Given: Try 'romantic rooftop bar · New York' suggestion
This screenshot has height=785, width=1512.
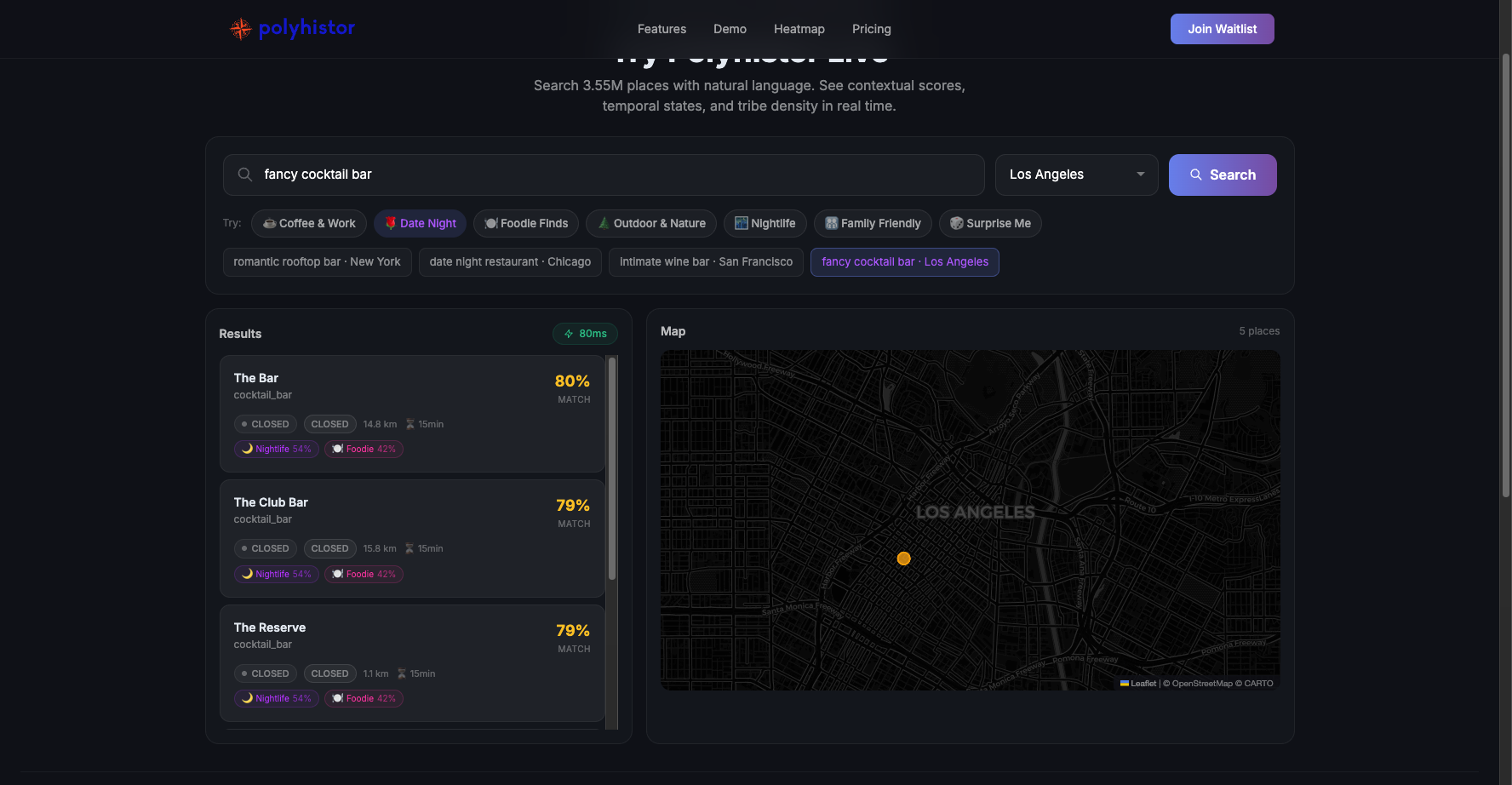Looking at the screenshot, I should (318, 262).
